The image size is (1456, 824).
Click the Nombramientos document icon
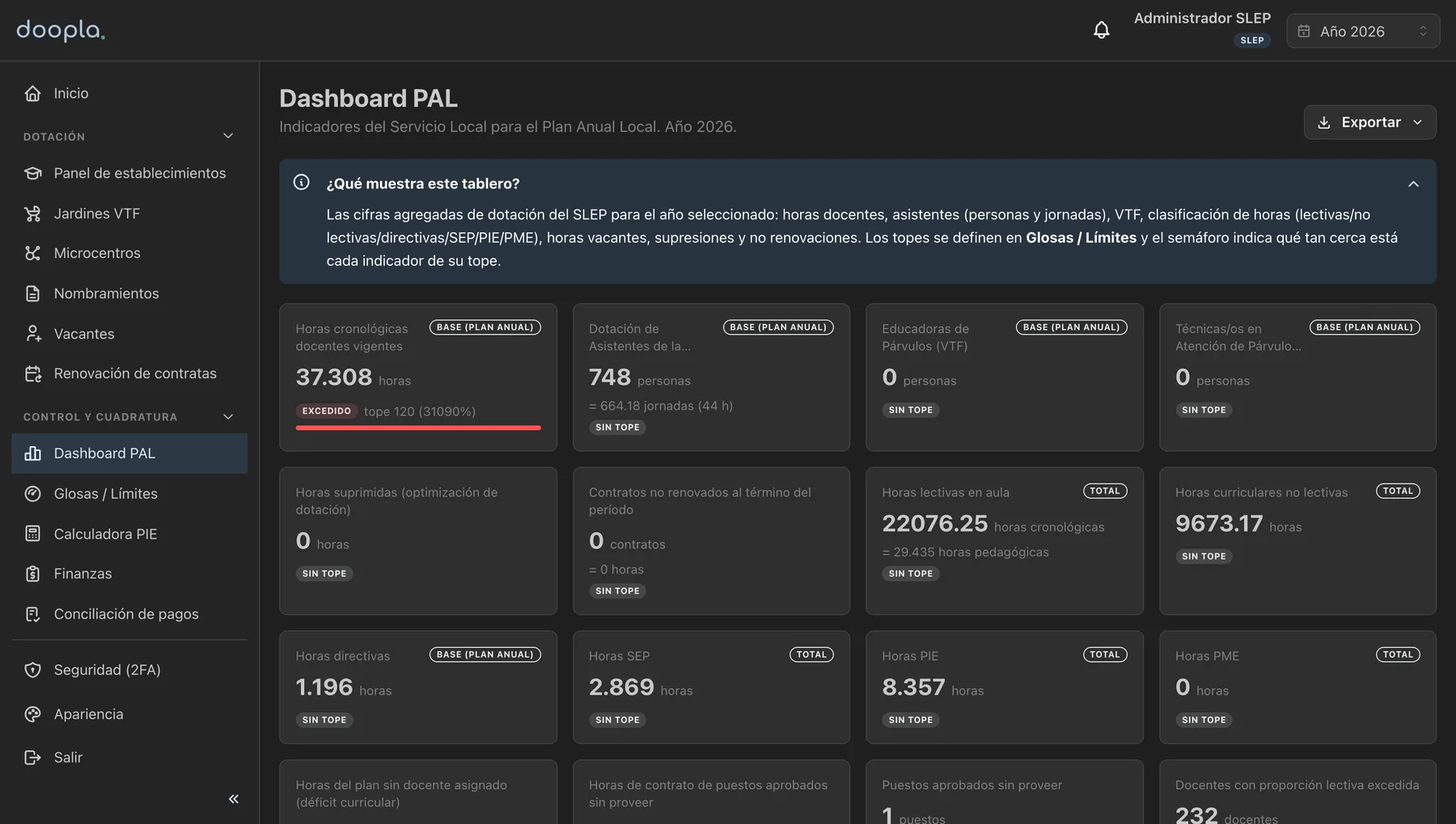click(32, 294)
